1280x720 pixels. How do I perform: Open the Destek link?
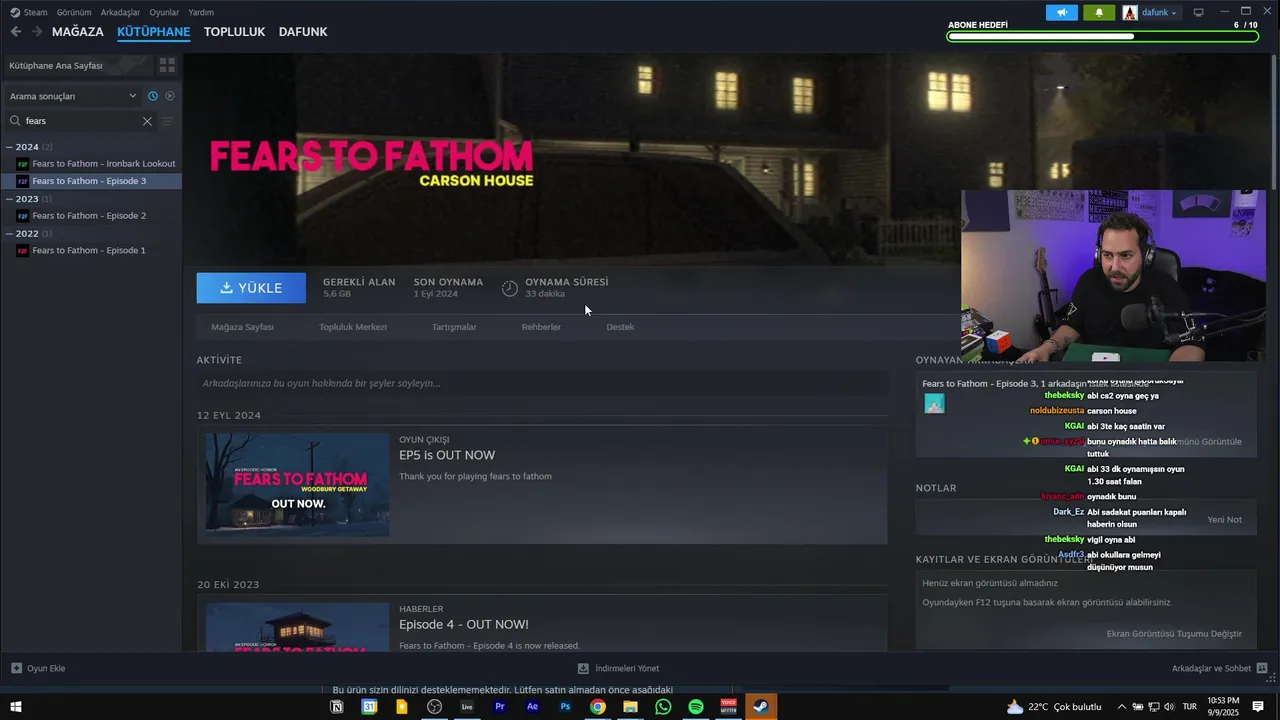(x=620, y=327)
